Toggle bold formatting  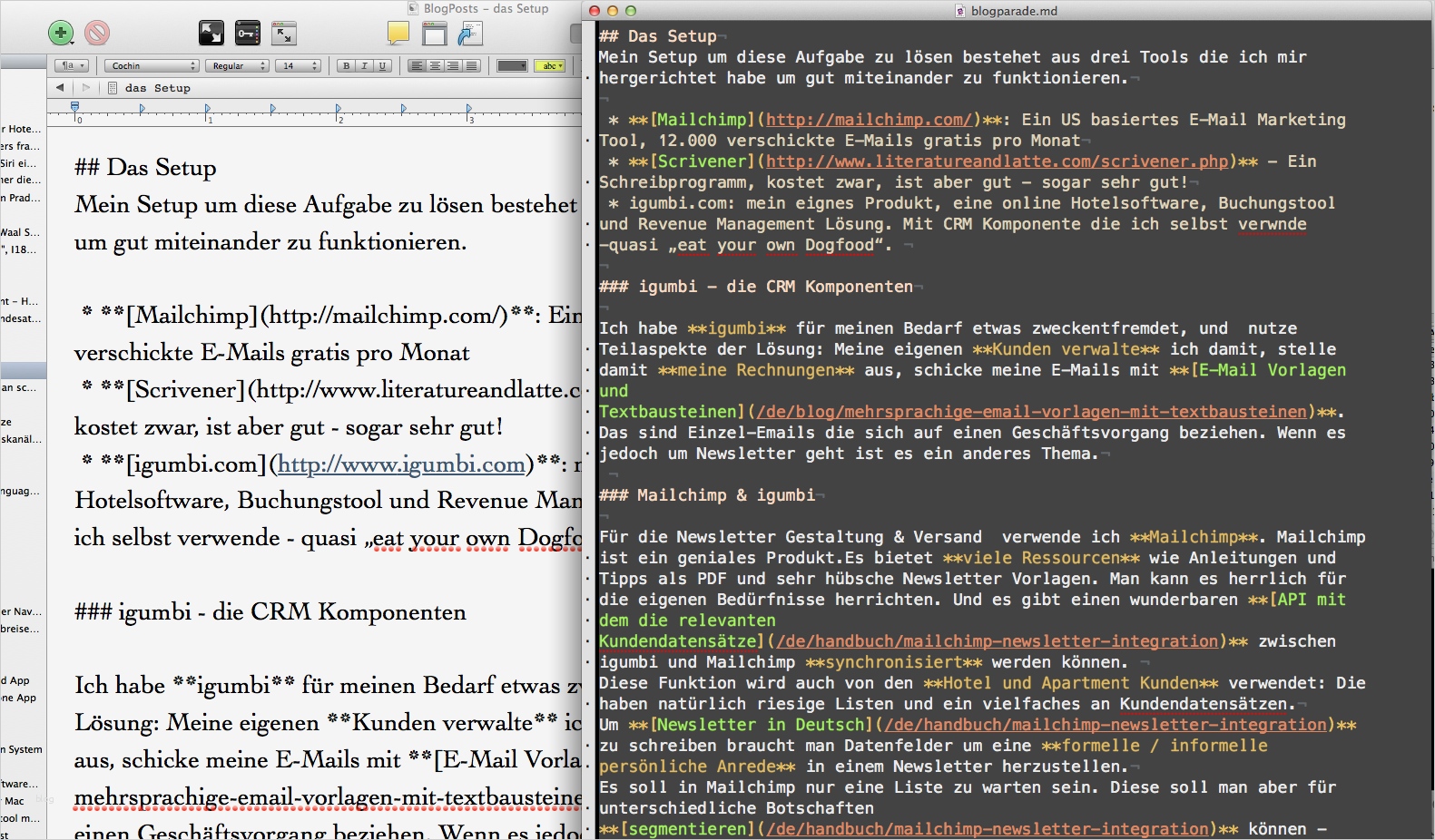(346, 66)
